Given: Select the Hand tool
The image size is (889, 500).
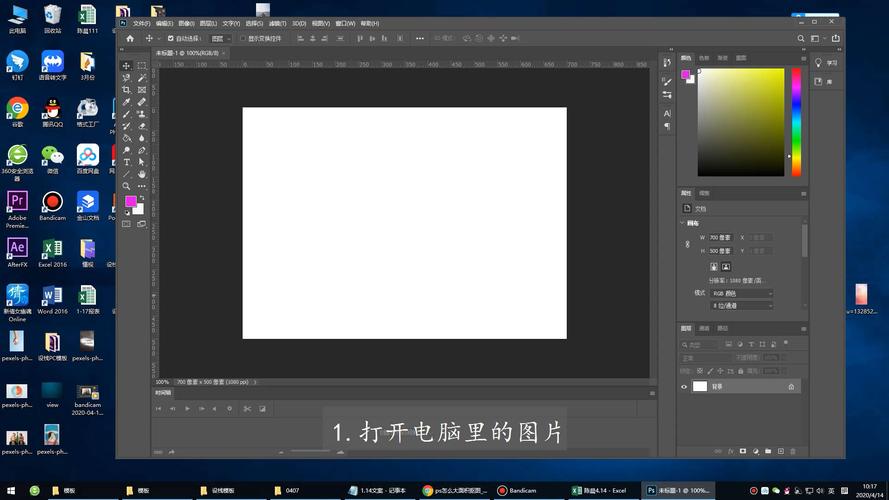Looking at the screenshot, I should tap(142, 174).
